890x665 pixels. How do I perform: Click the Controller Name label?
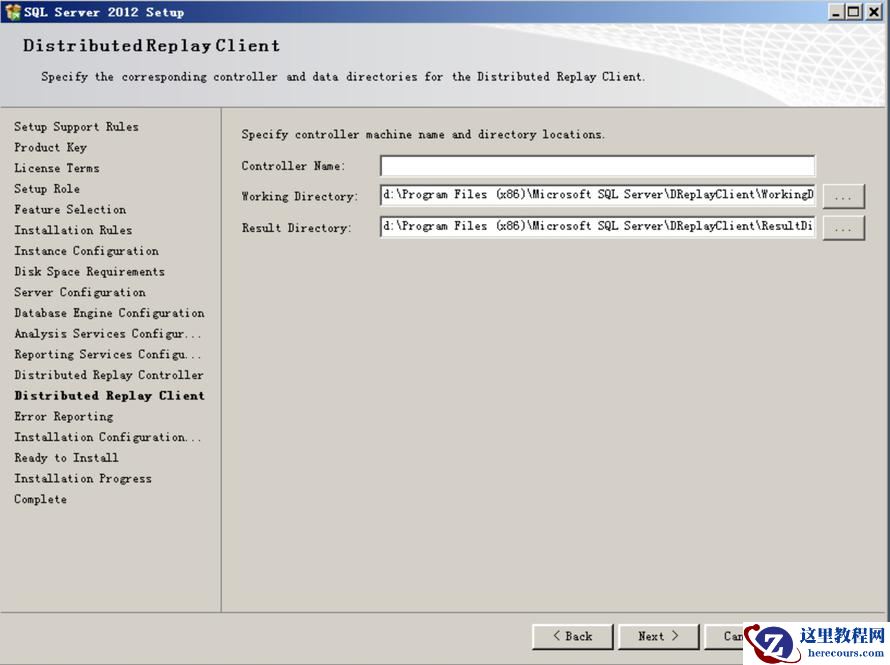coord(293,166)
